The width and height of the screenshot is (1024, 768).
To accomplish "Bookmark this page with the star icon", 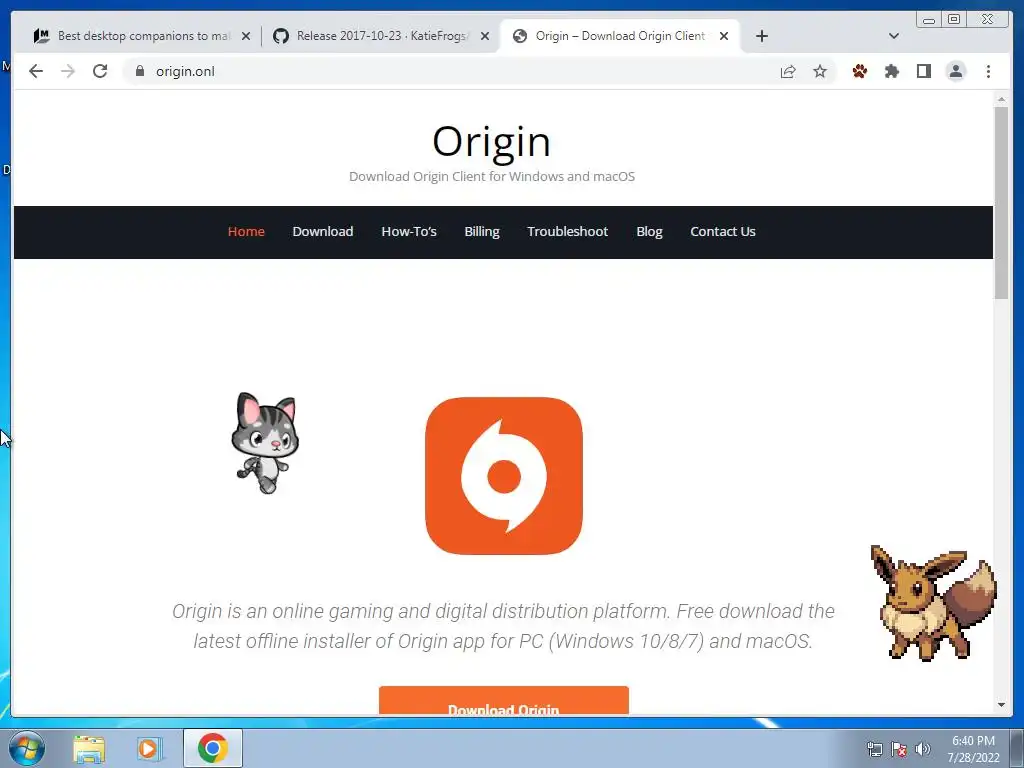I will (x=820, y=71).
